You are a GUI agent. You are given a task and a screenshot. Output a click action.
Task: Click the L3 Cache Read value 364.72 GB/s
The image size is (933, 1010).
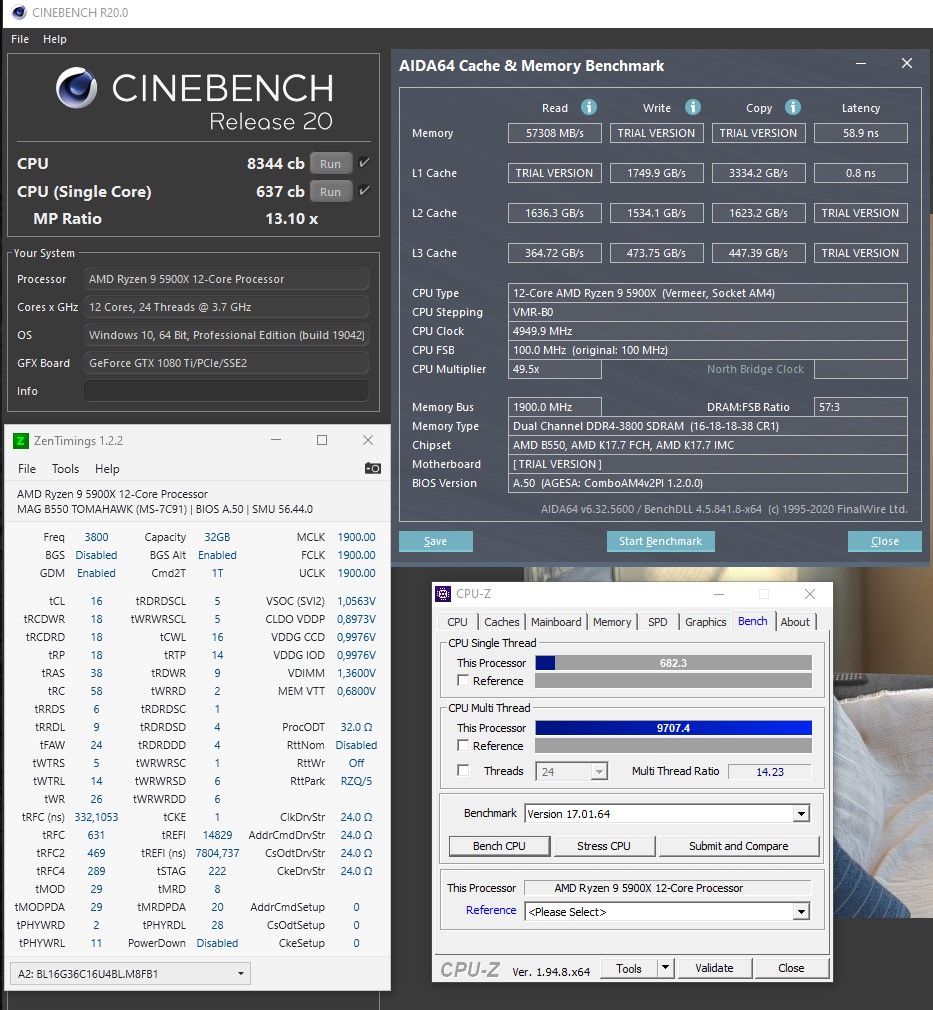click(x=555, y=253)
